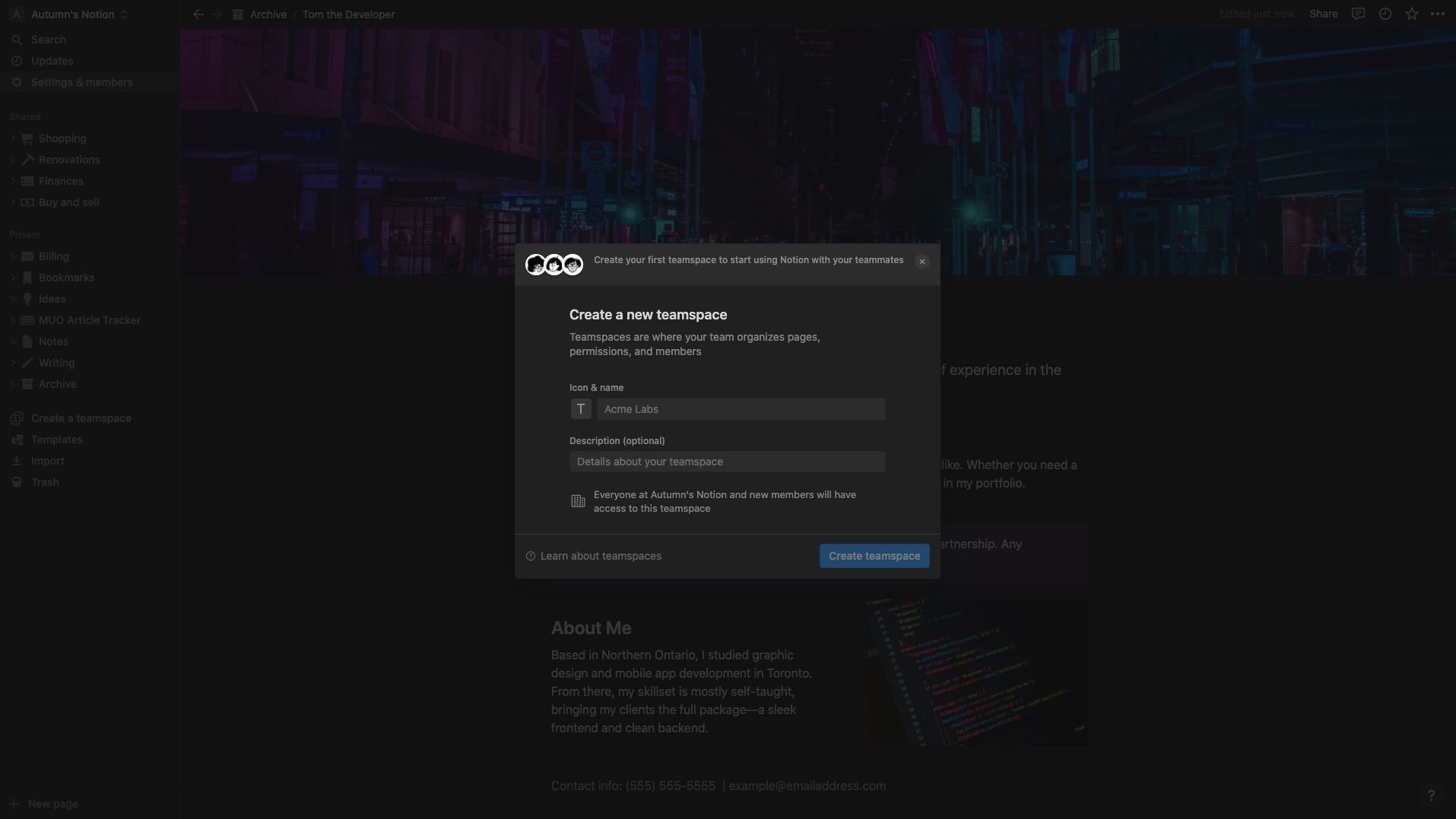Expand the MUO Article Tracker toggle
The height and width of the screenshot is (819, 1456).
[12, 320]
